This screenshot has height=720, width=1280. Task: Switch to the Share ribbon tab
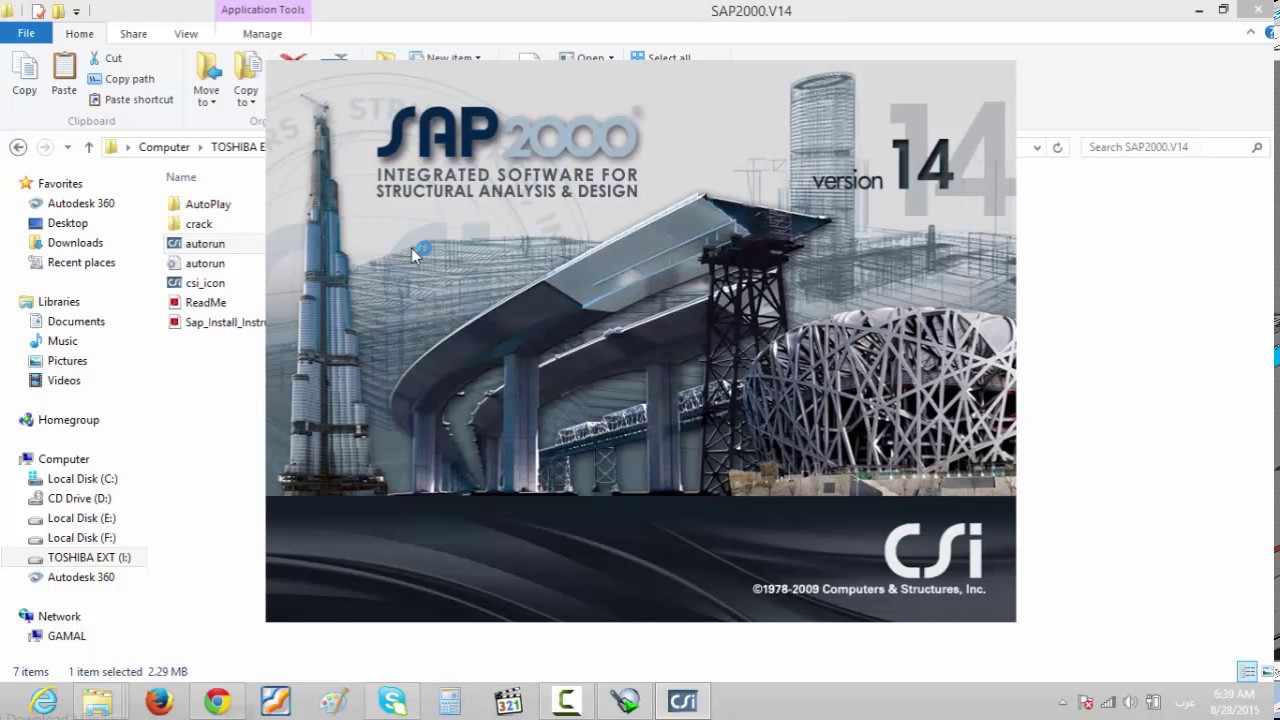133,34
